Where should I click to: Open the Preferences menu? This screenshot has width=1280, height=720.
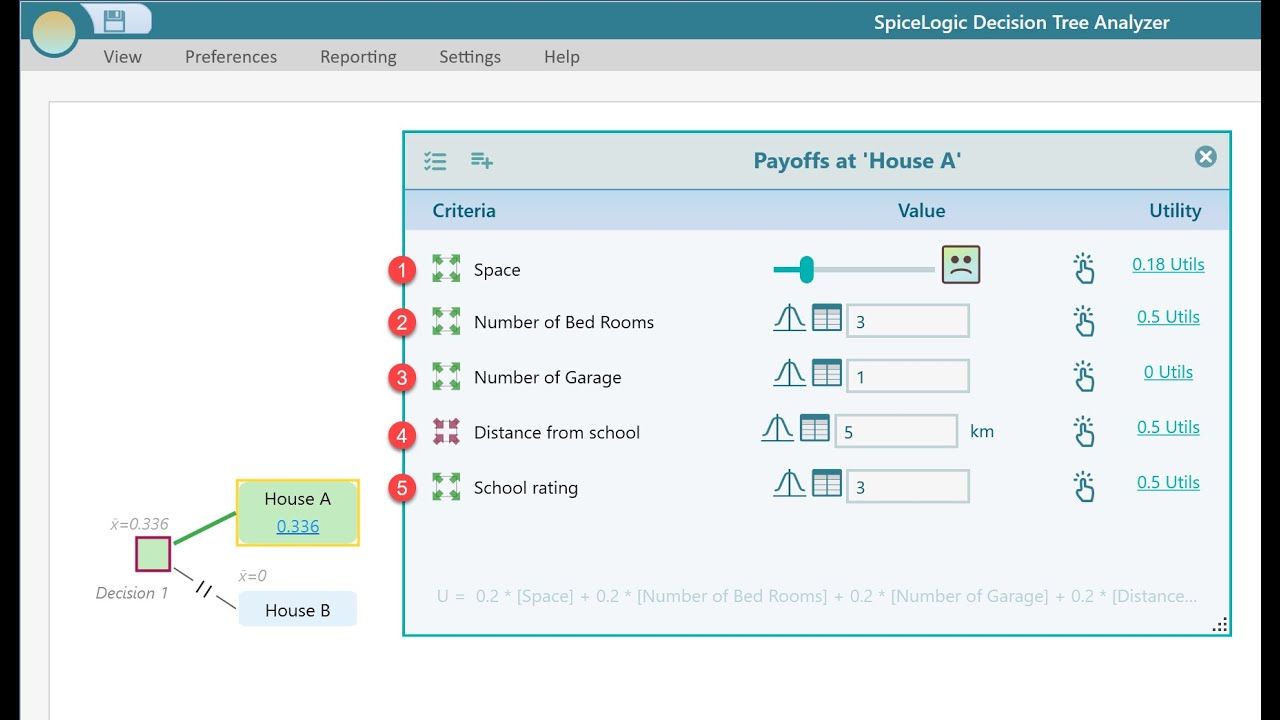pos(231,57)
